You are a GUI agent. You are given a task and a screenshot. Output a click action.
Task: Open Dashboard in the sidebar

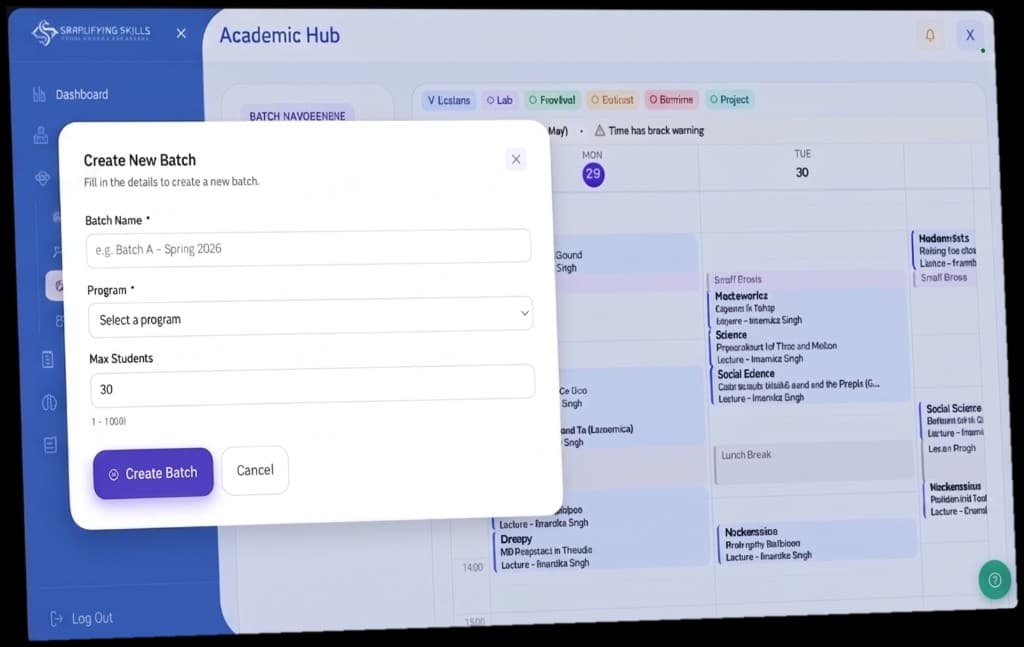point(82,95)
